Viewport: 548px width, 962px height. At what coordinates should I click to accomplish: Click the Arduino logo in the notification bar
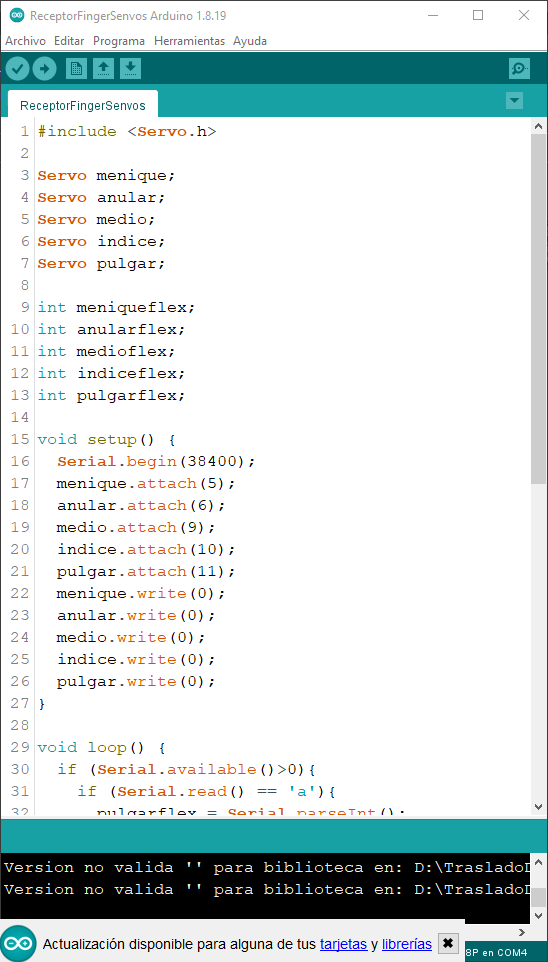coord(18,943)
